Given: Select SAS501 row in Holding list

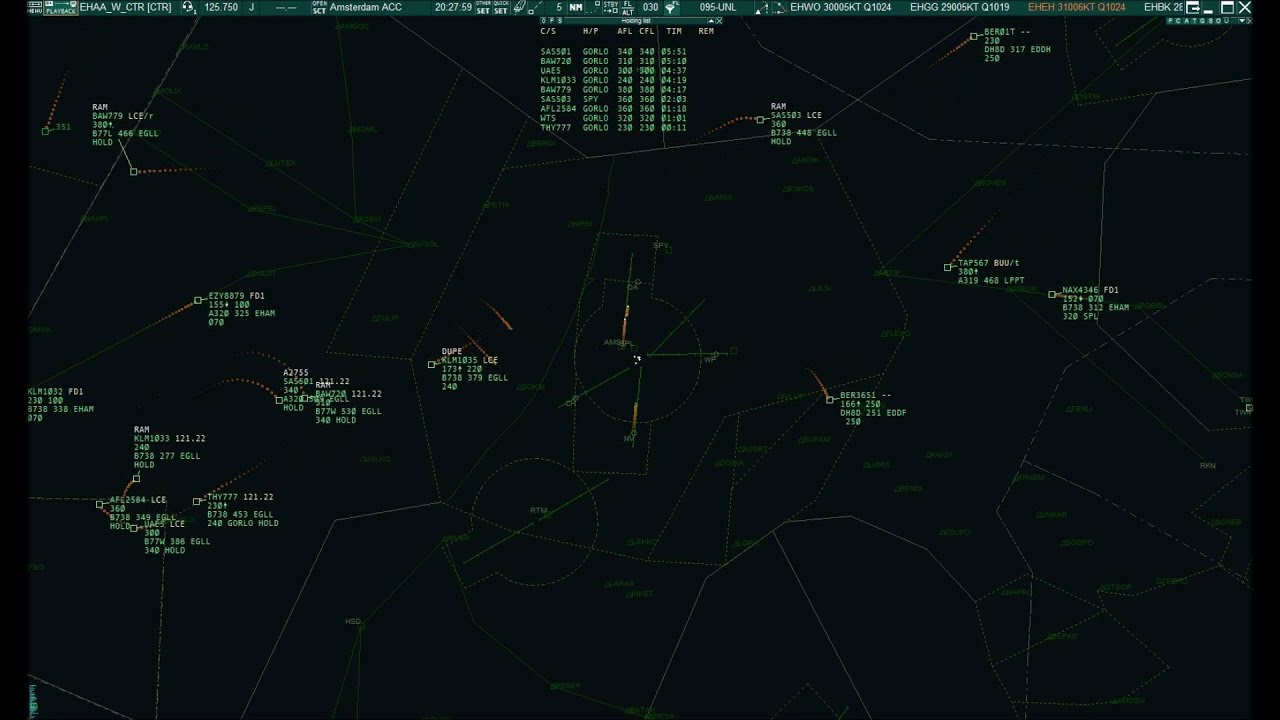Looking at the screenshot, I should (613, 52).
